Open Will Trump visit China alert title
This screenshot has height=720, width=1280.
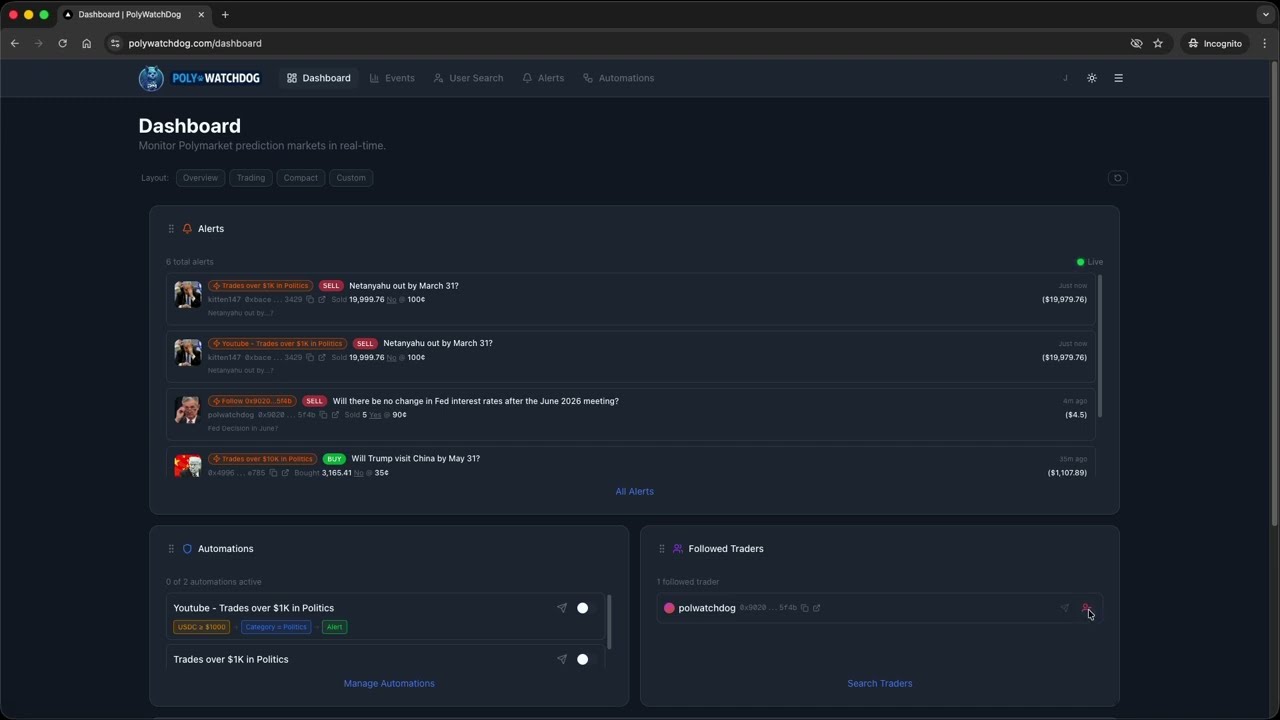(x=416, y=459)
